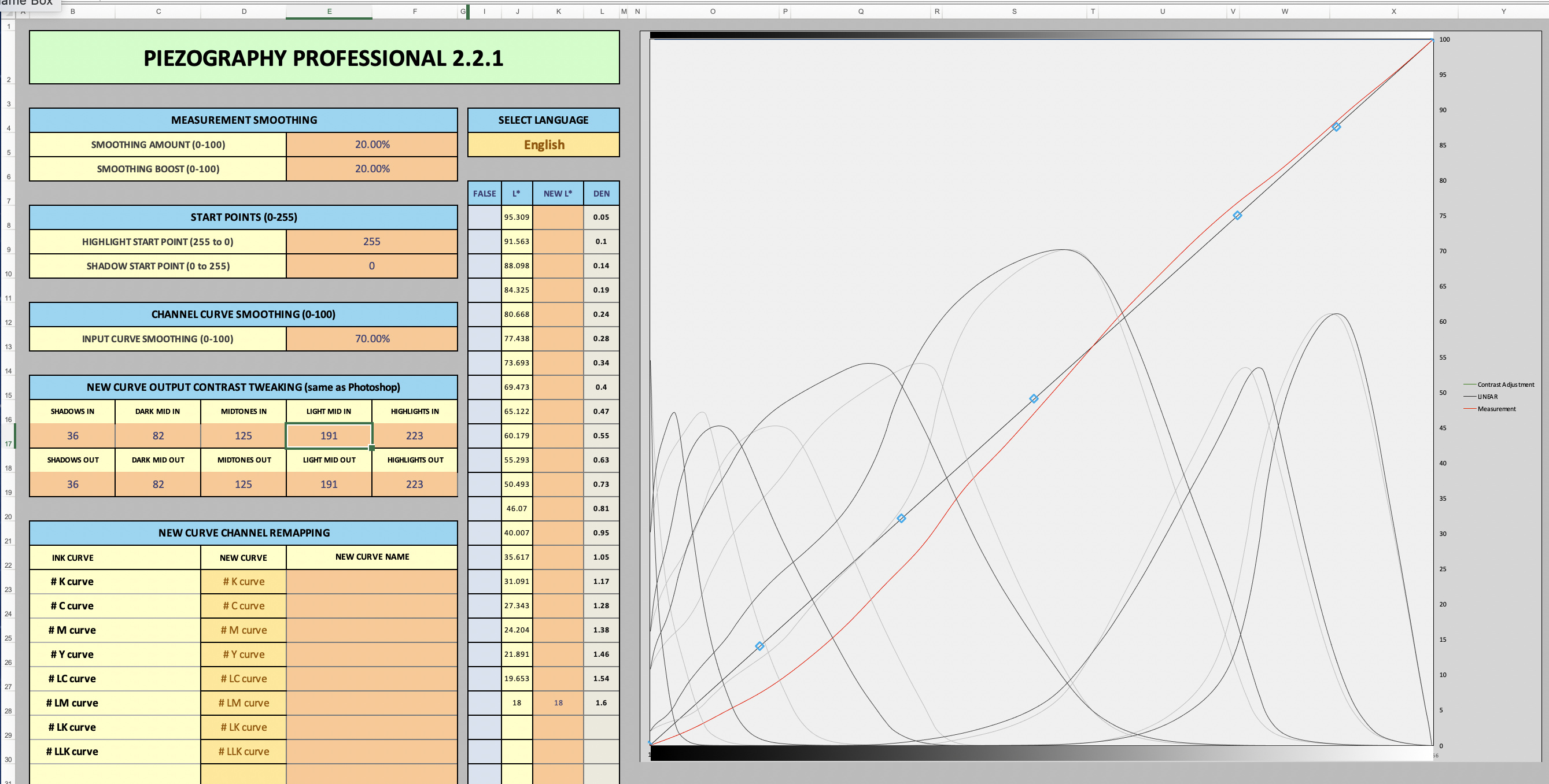Click the Measurement legend entry
This screenshot has width=1549, height=784.
coord(1496,409)
